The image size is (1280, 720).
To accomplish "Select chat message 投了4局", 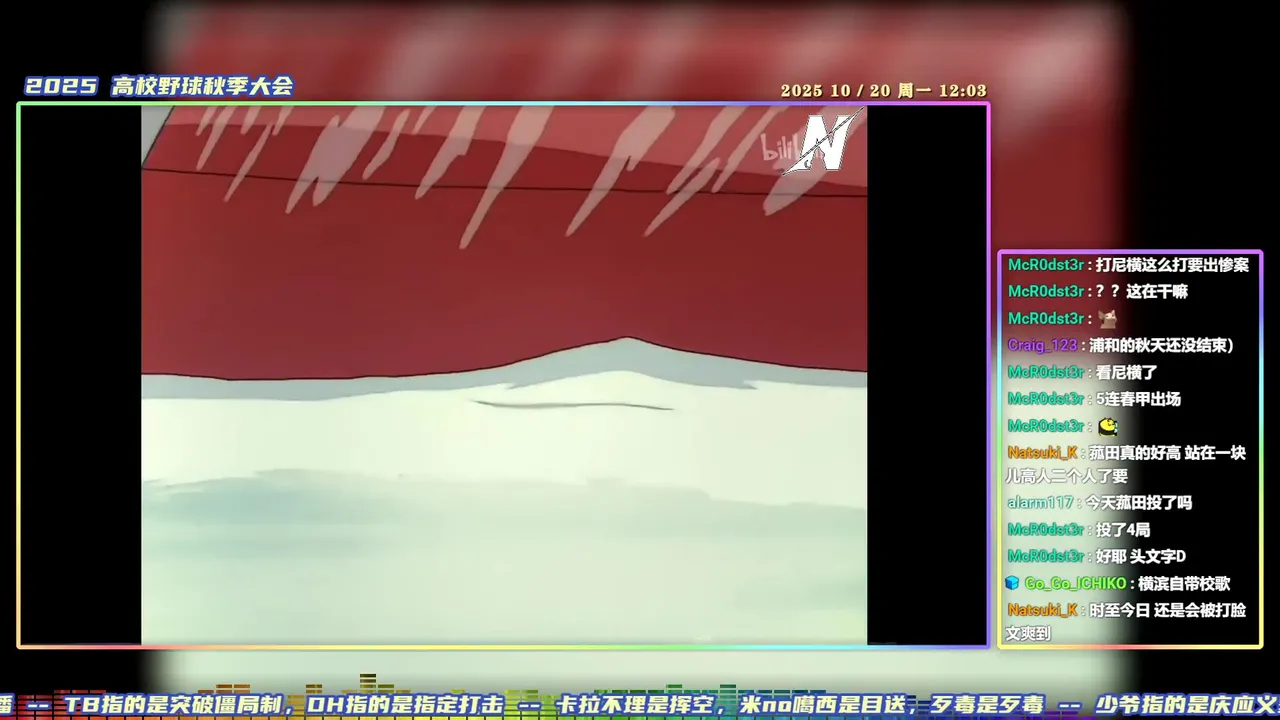I will click(x=1123, y=530).
